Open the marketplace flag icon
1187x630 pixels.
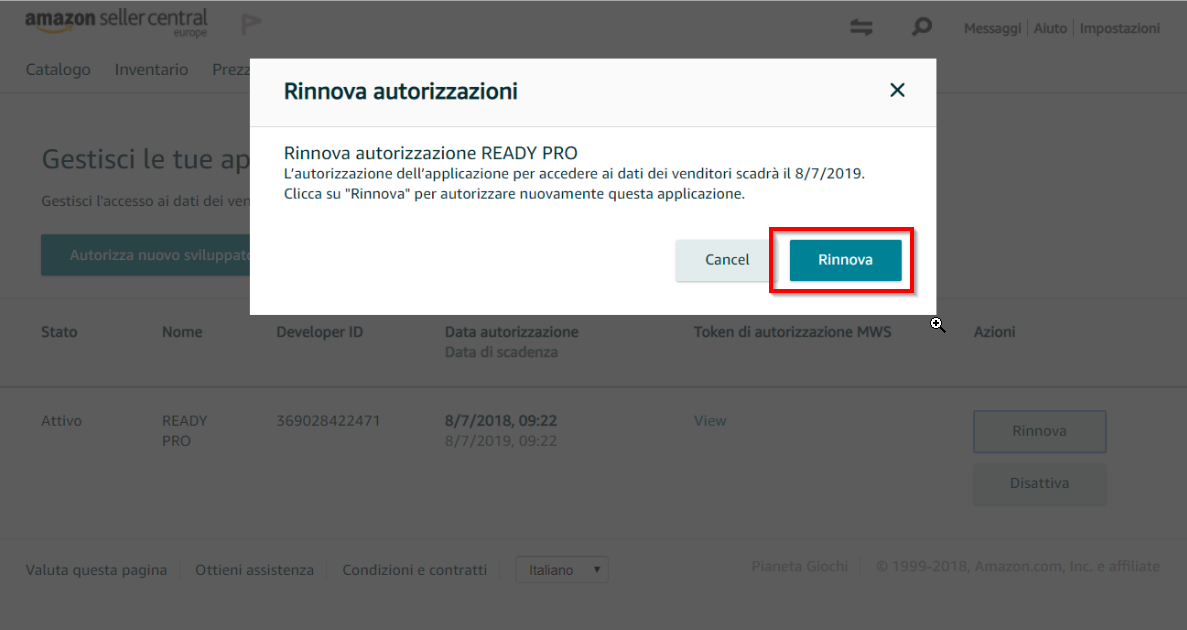coord(251,24)
